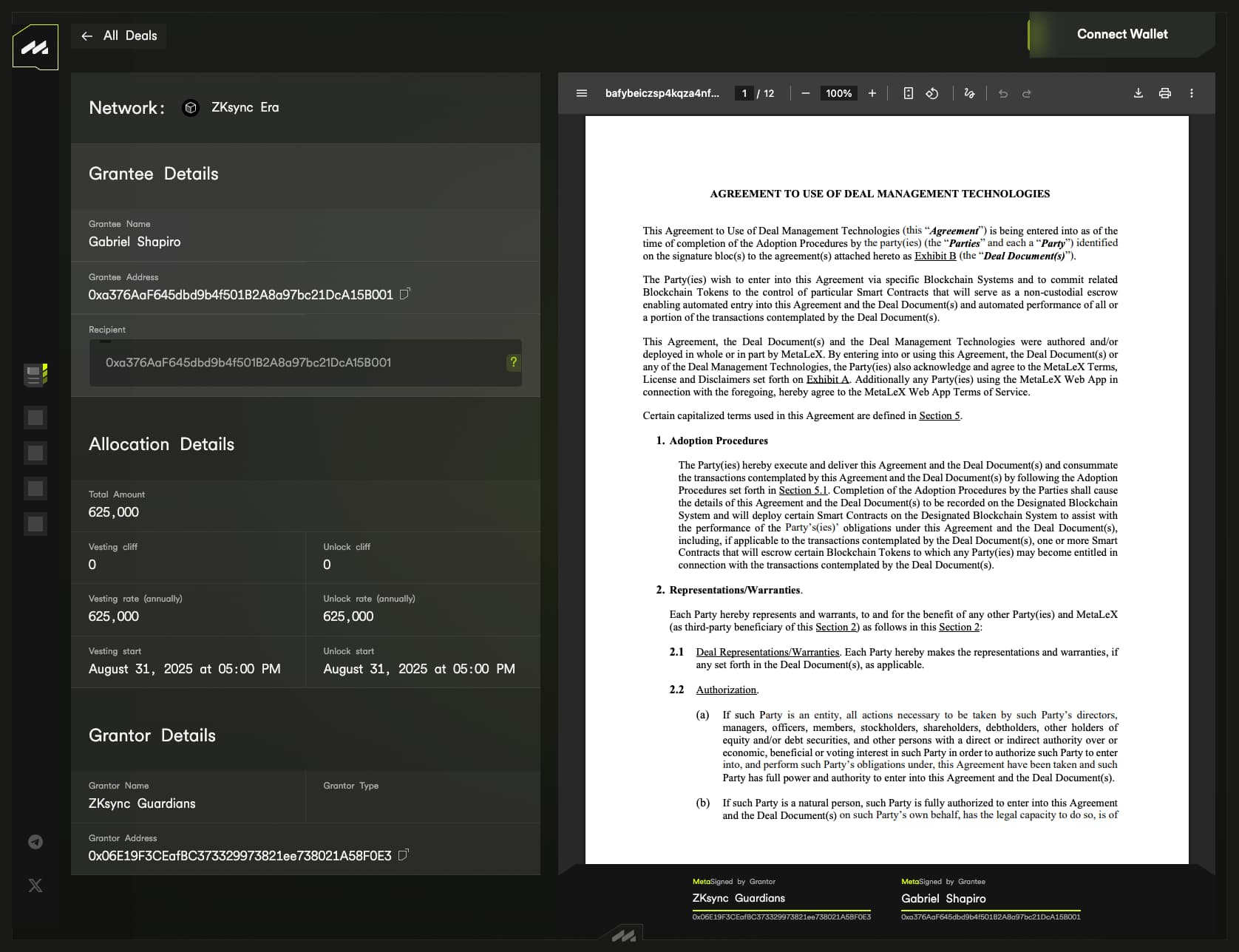
Task: Open PDF viewer more actions menu
Action: tap(1191, 93)
